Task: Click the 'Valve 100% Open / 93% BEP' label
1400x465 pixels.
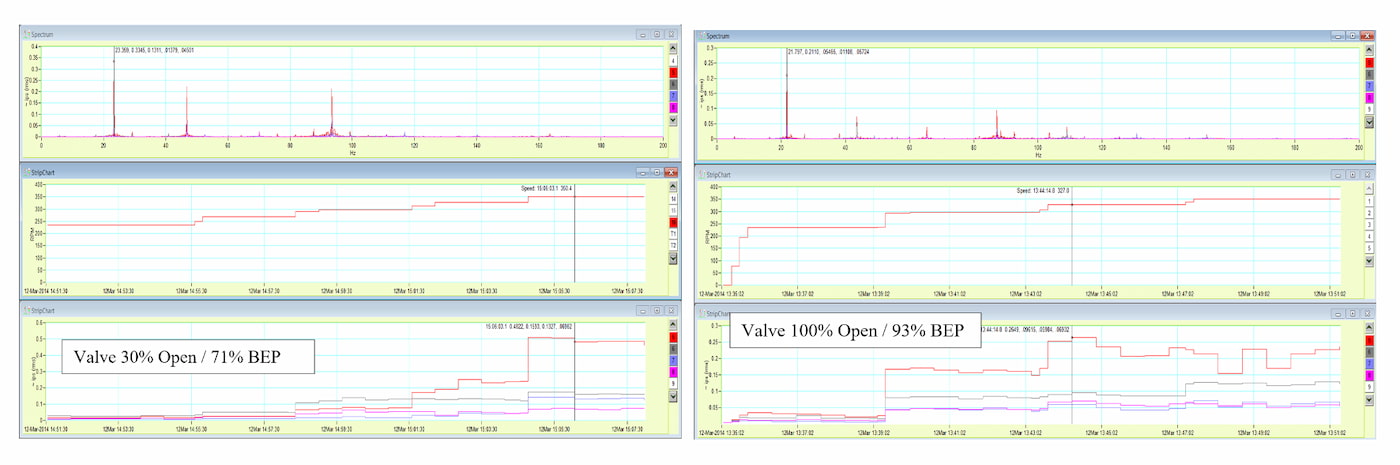Action: coord(855,330)
